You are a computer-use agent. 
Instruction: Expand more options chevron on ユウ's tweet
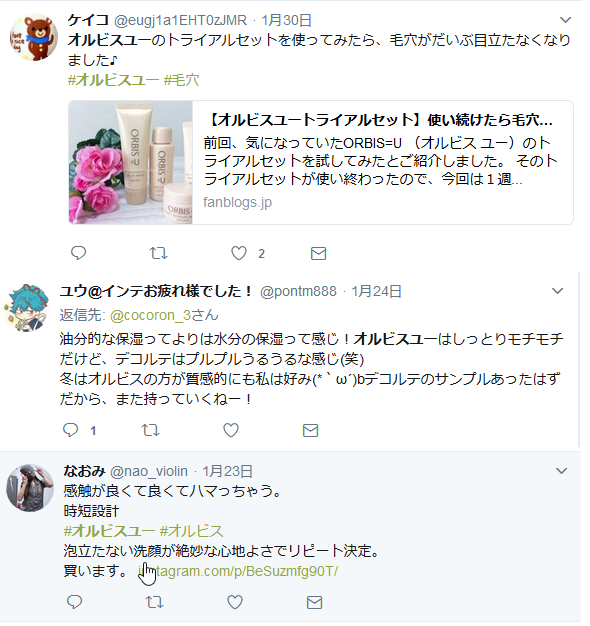click(557, 291)
